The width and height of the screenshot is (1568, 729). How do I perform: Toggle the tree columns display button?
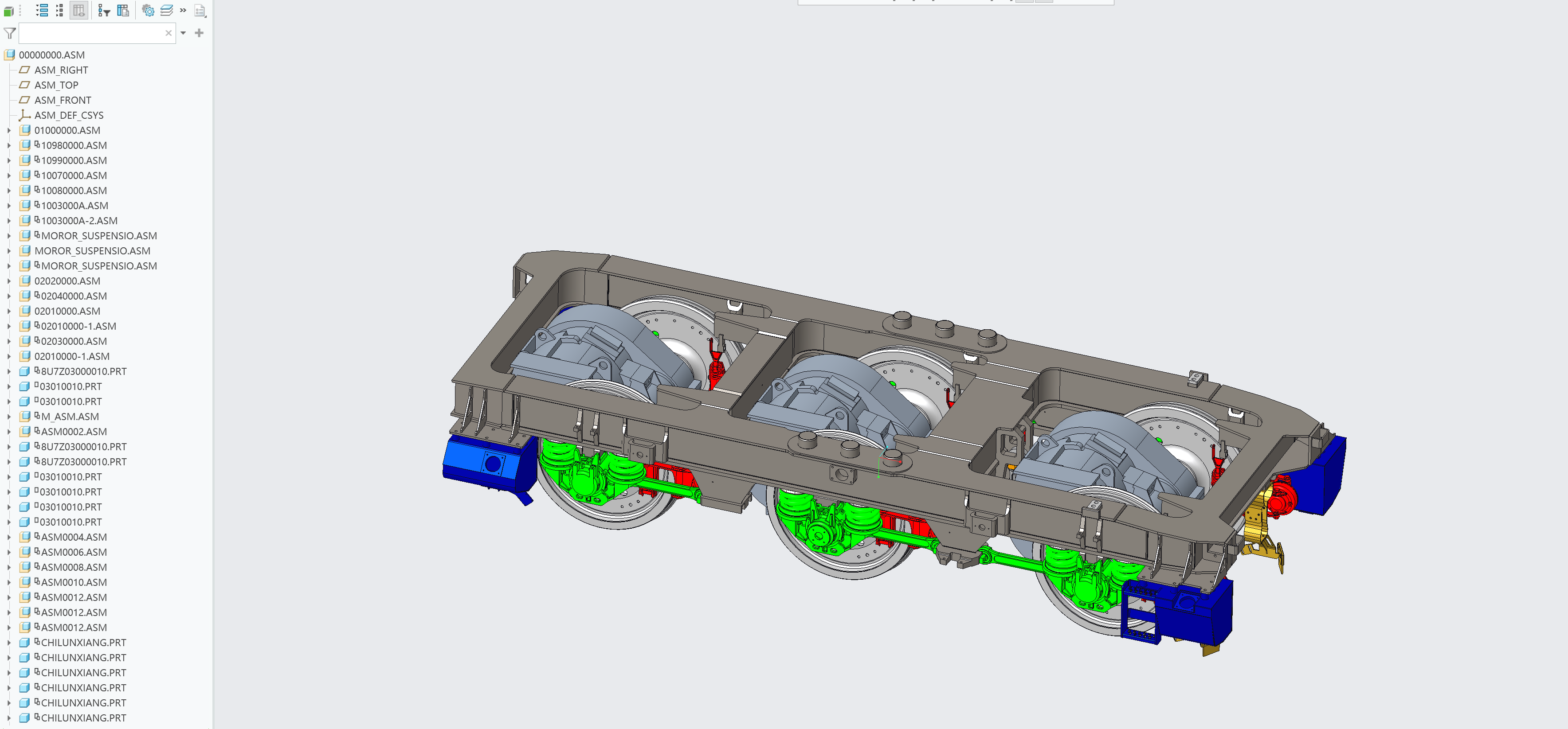tap(78, 10)
